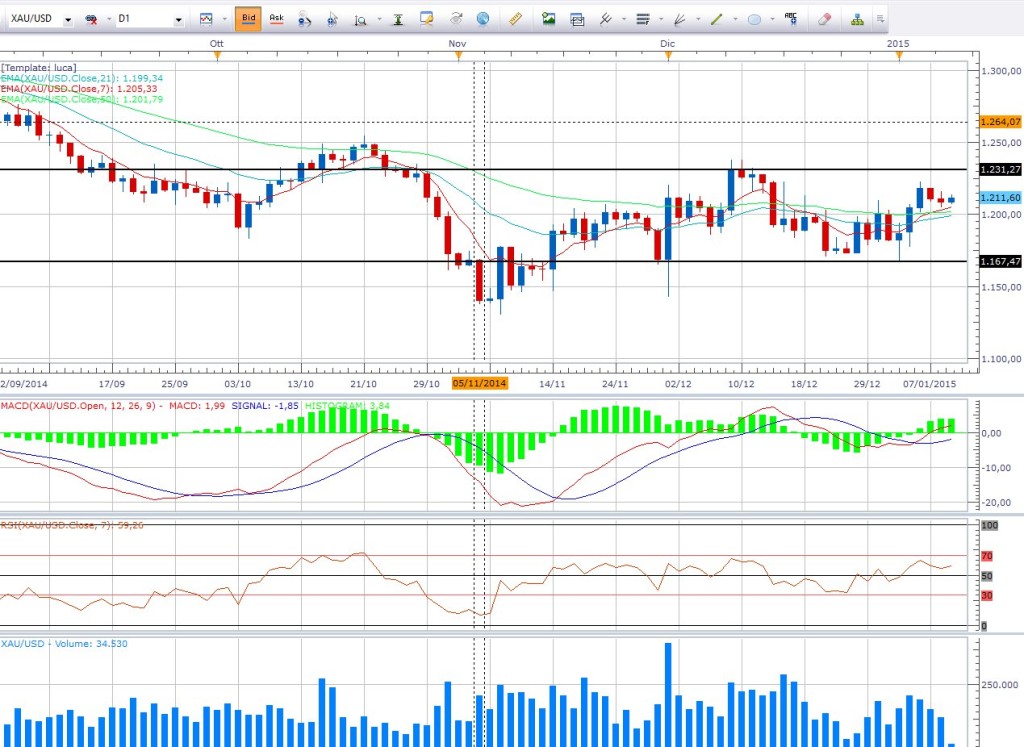Click the remove-link icon beside the symbol box

[x=91, y=20]
